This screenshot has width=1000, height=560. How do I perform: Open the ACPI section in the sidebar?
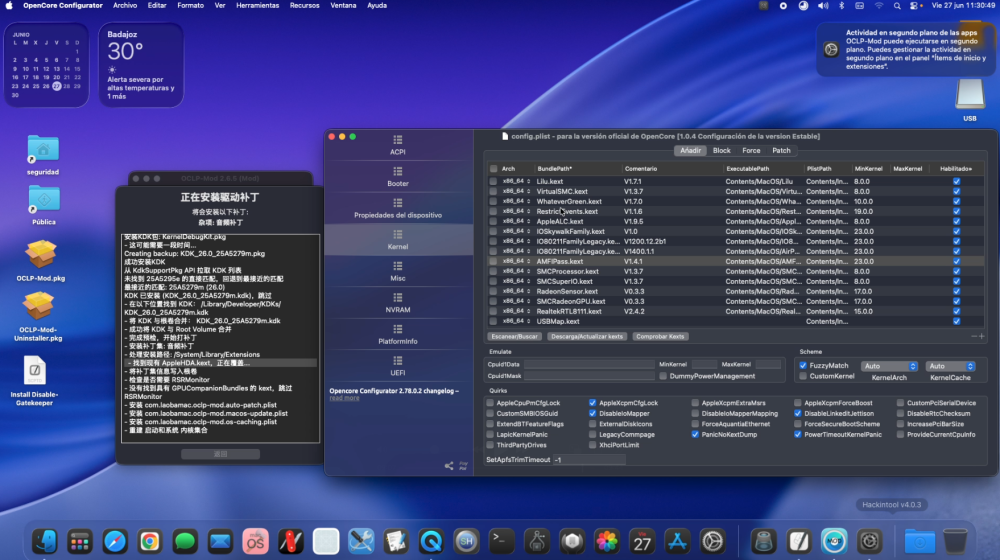click(x=398, y=145)
